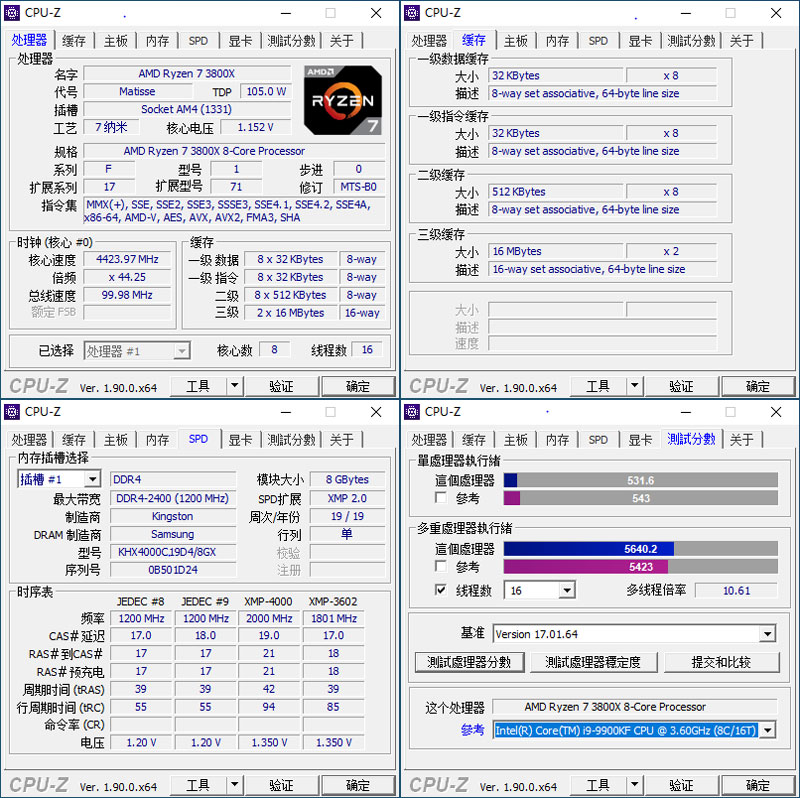The image size is (800, 798).
Task: Click 验证 button in processor window
Action: tap(282, 386)
